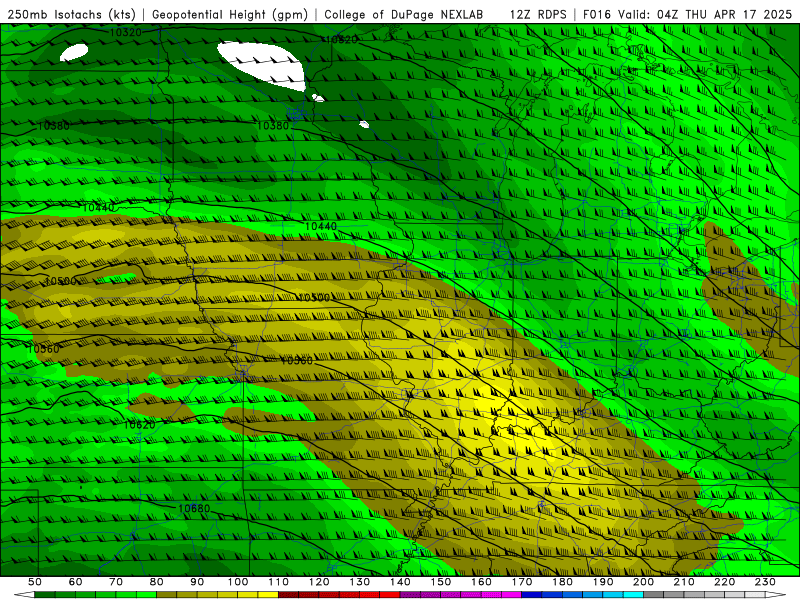
Task: Click the 'F016' forecast hour text
Action: [x=597, y=15]
